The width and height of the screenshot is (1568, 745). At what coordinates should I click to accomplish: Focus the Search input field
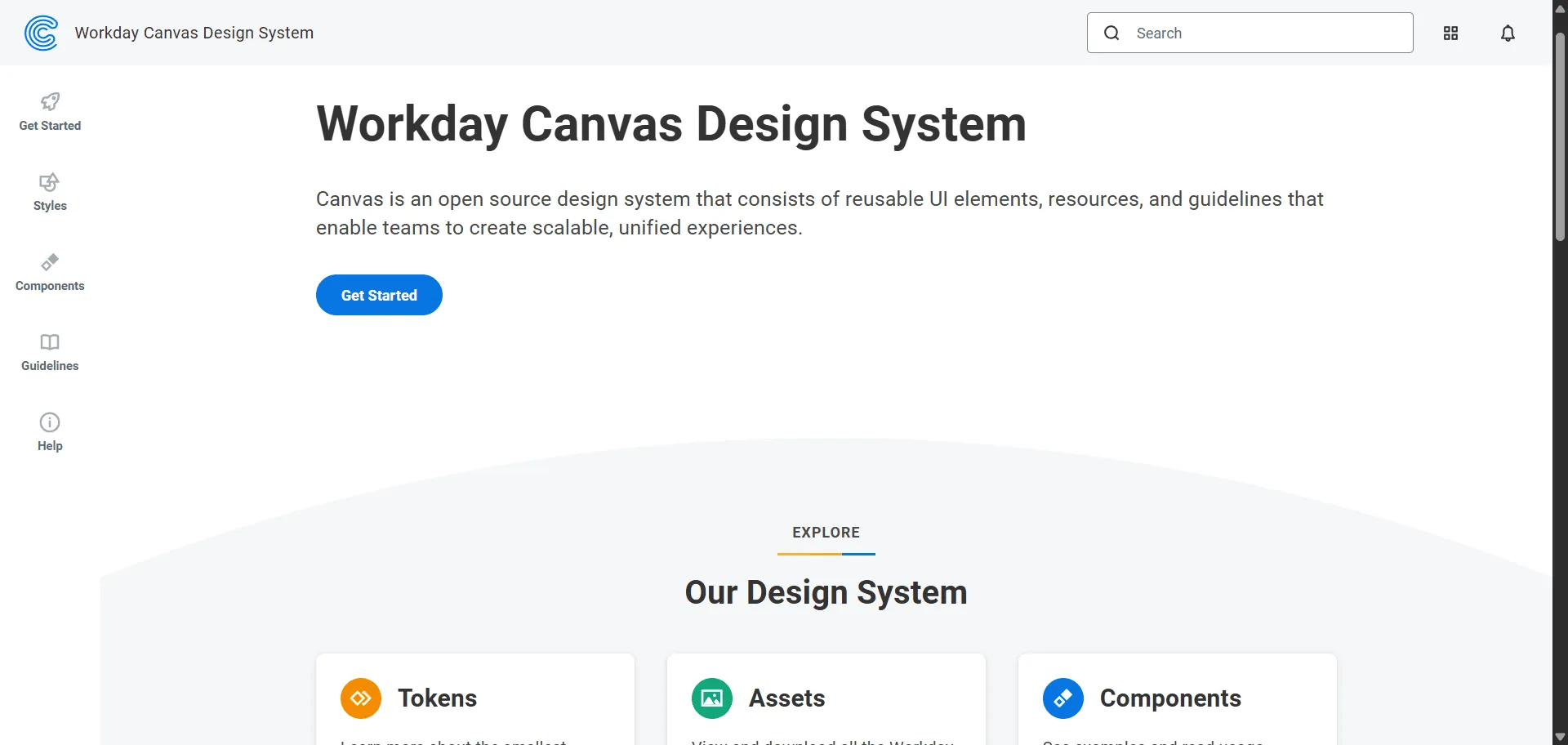coord(1266,33)
